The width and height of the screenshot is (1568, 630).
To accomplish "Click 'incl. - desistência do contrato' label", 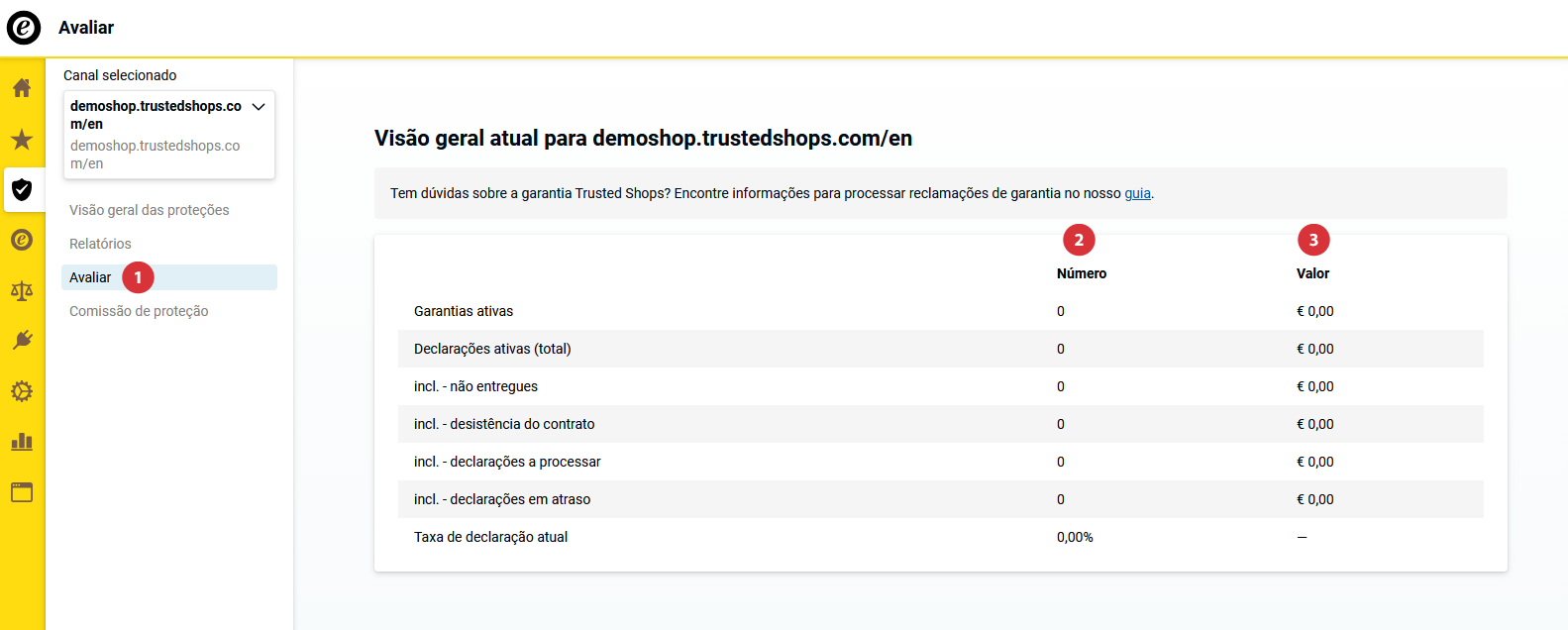I will click(504, 424).
